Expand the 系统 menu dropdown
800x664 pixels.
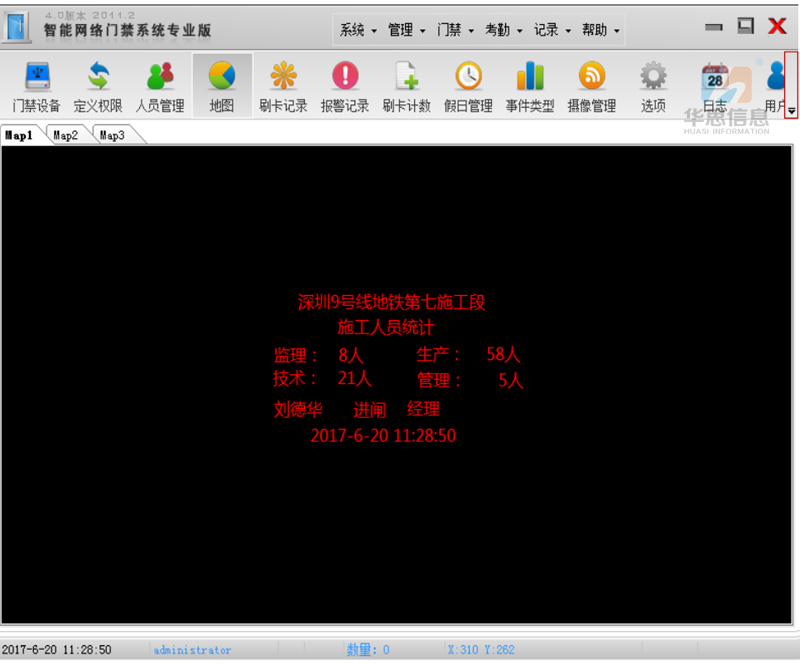358,30
